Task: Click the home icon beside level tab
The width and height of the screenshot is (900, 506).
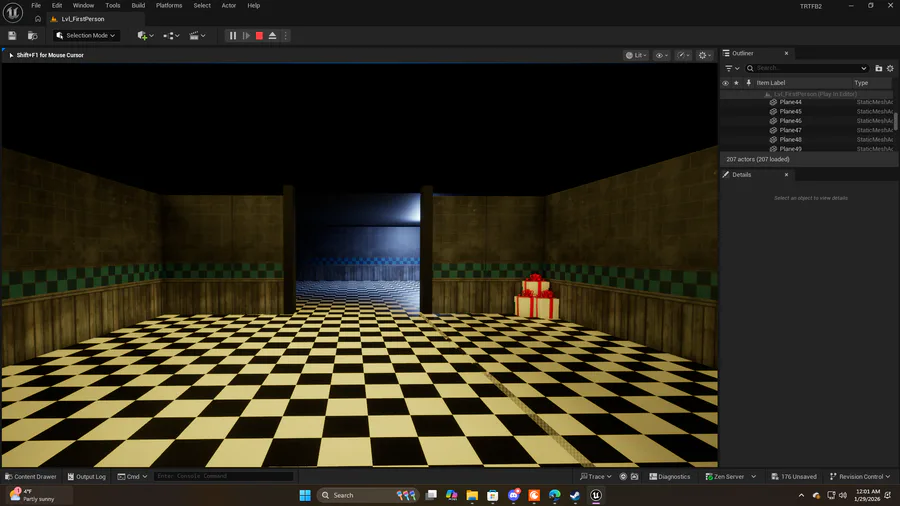Action: pyautogui.click(x=38, y=19)
